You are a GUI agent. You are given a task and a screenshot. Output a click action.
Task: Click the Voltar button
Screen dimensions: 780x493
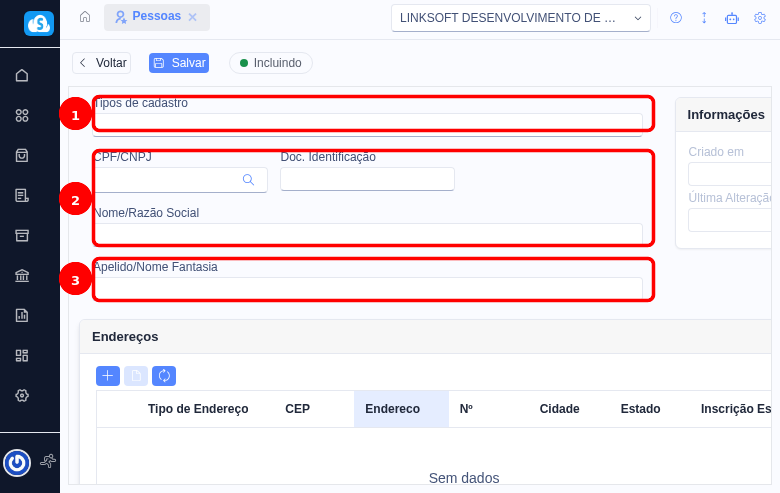pos(102,63)
